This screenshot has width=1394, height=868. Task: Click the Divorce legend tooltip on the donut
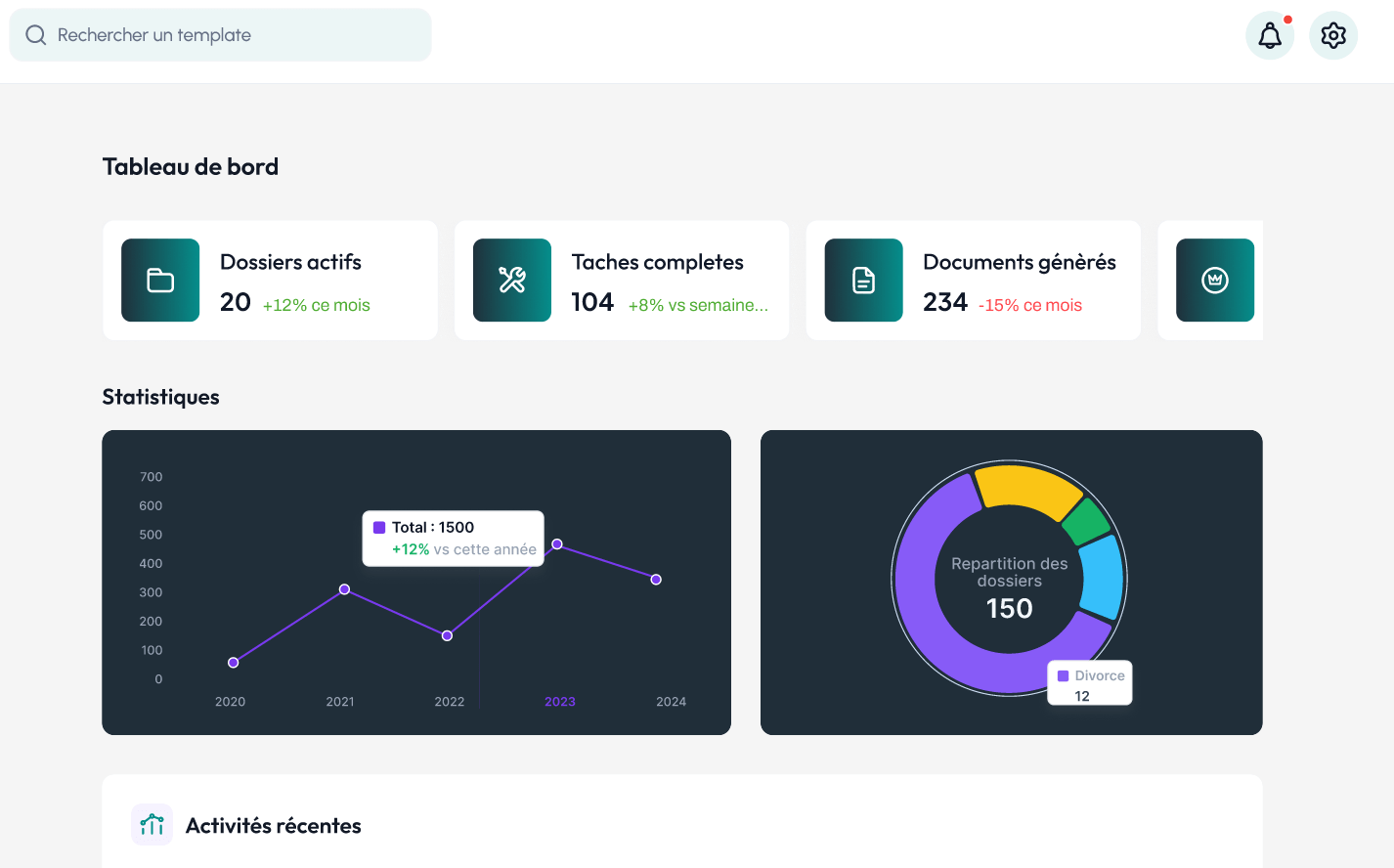click(x=1089, y=681)
